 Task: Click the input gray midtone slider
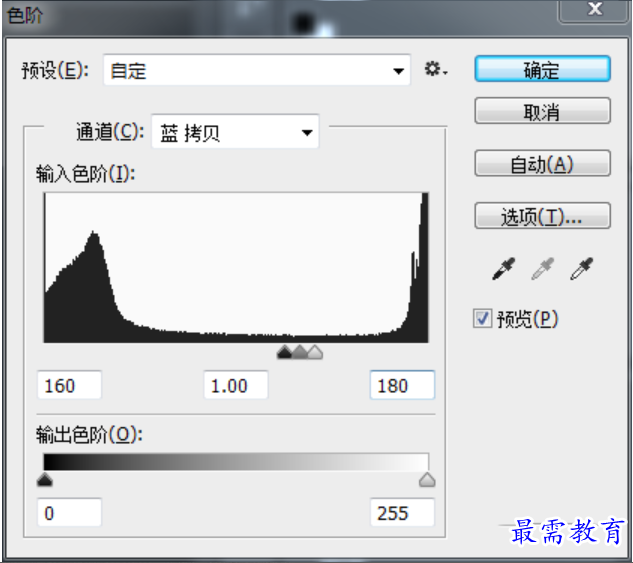click(300, 352)
